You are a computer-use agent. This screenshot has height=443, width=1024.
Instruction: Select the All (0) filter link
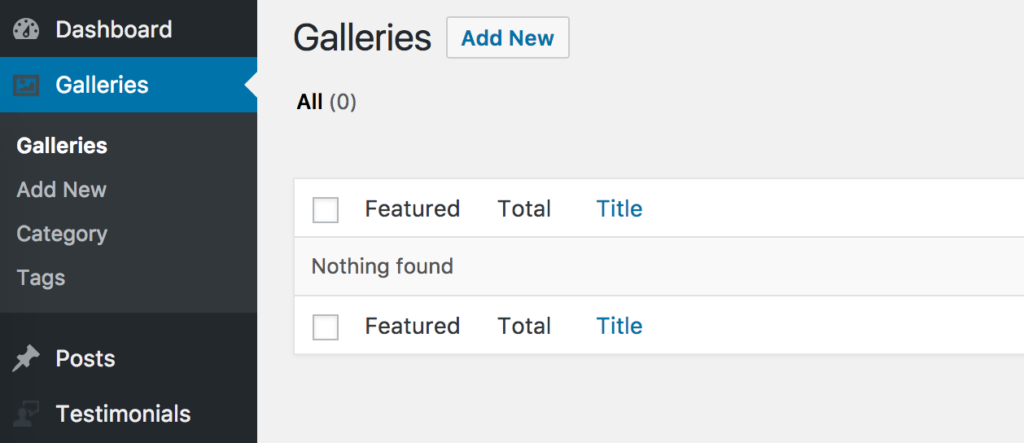327,102
